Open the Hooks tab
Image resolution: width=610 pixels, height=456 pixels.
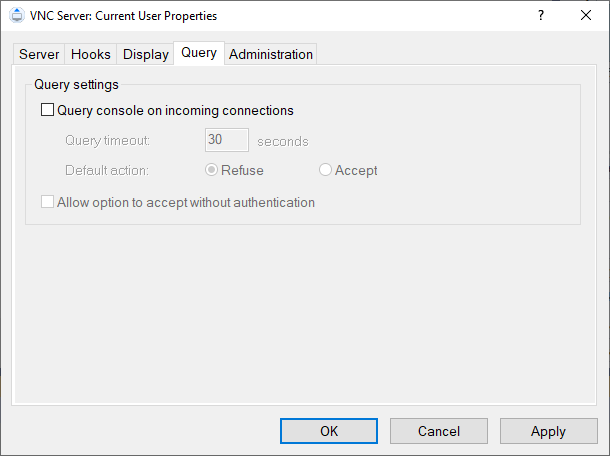(91, 54)
